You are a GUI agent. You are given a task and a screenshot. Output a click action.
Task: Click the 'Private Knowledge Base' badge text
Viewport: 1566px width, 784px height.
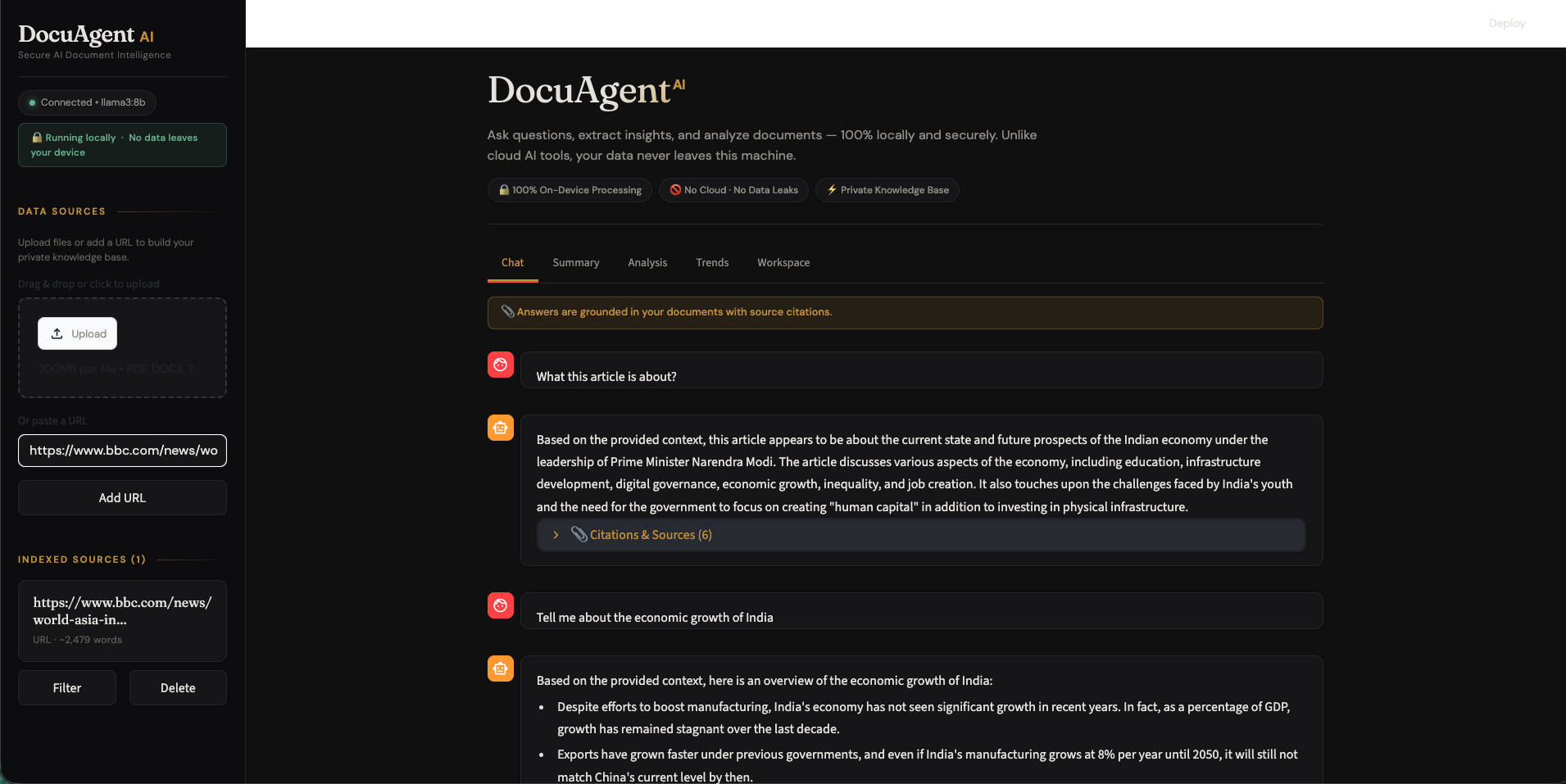pos(895,190)
